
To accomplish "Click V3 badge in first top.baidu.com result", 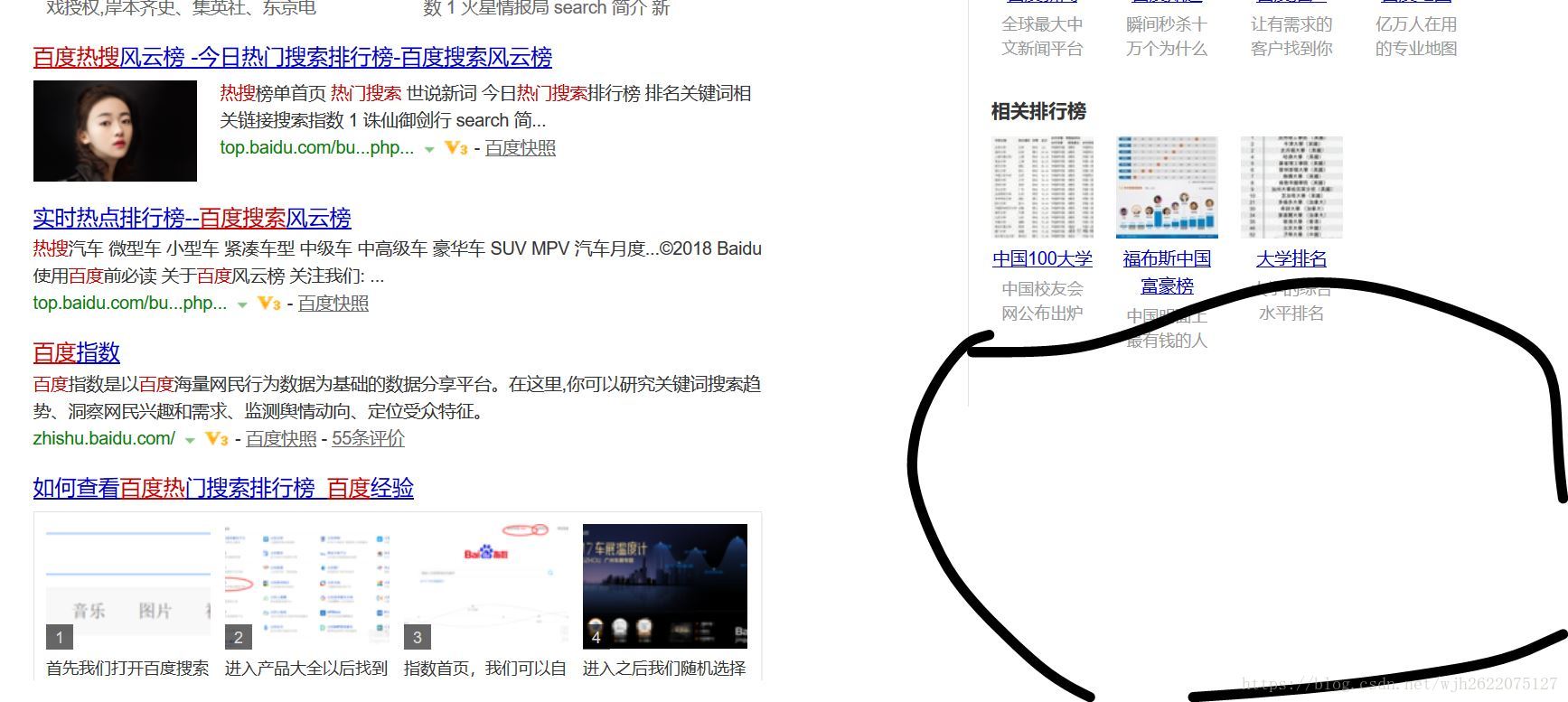I will 455,148.
